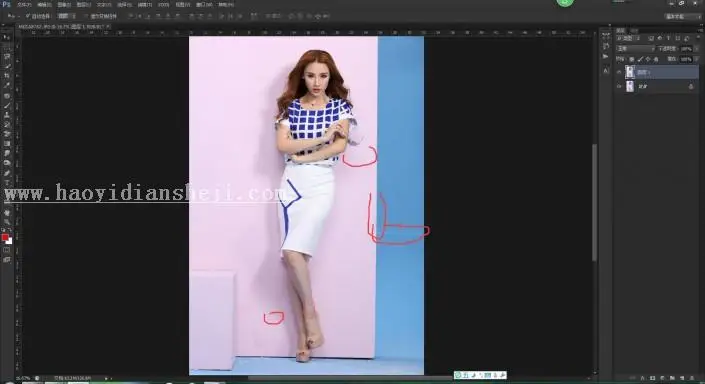Viewport: 705px width, 384px height.
Task: Select the Gradient tool
Action: pyautogui.click(x=7, y=143)
